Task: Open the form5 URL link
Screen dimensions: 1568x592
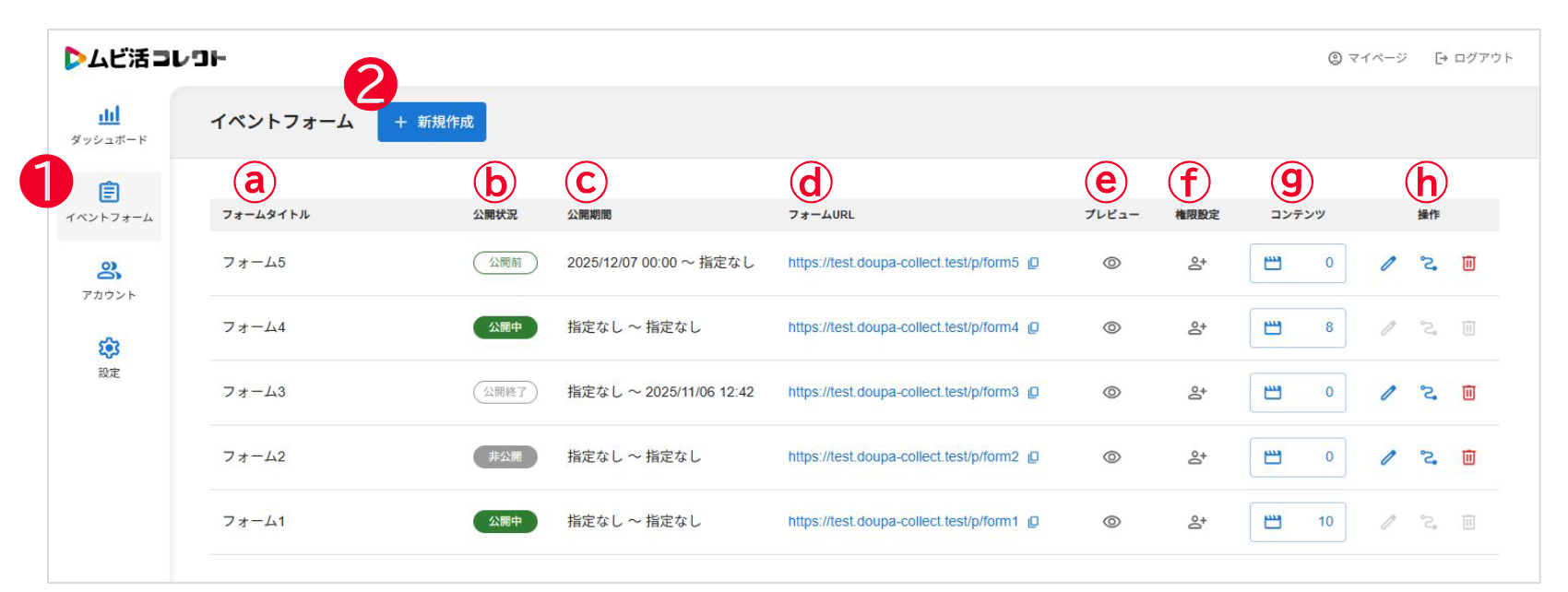Action: 903,263
